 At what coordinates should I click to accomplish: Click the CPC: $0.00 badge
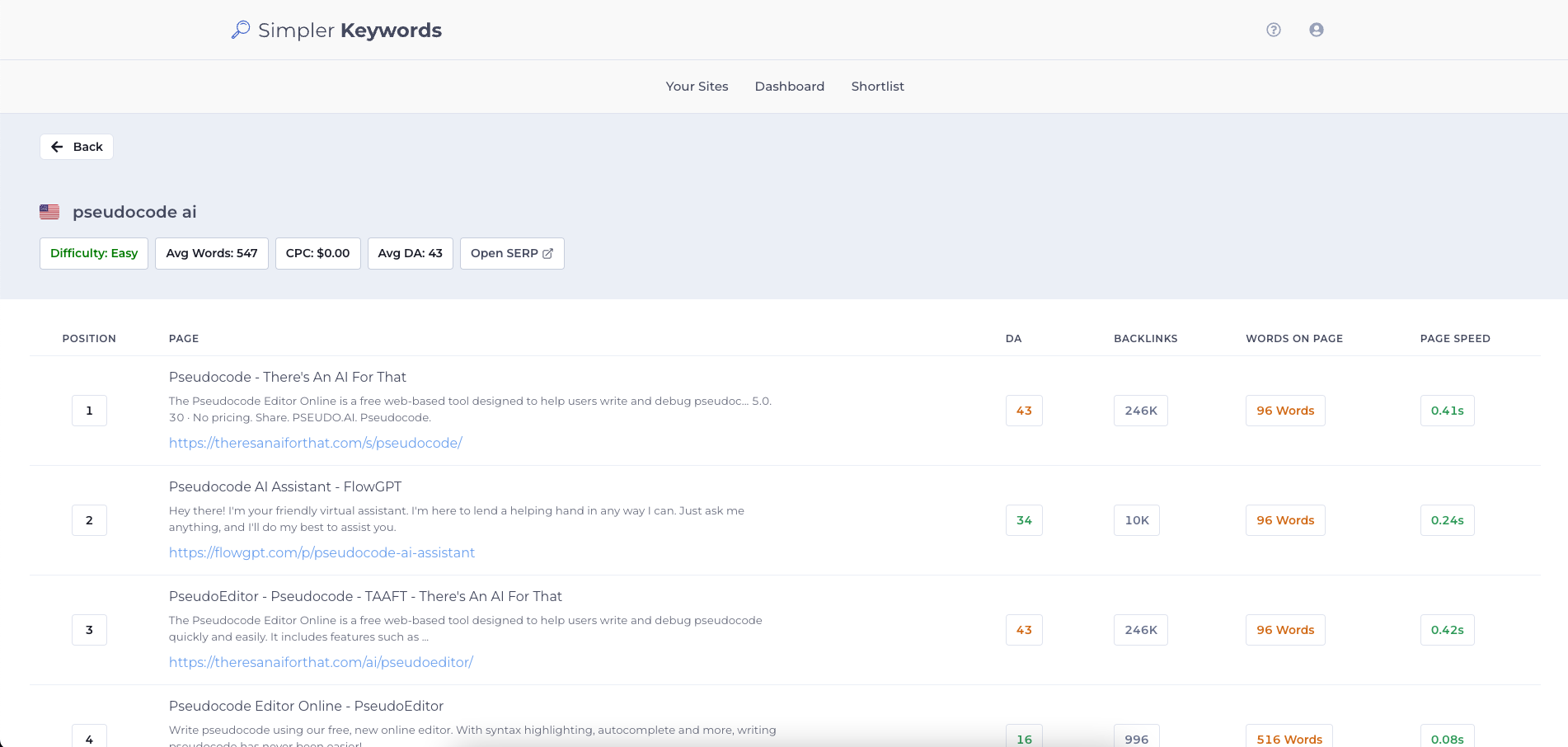point(318,253)
